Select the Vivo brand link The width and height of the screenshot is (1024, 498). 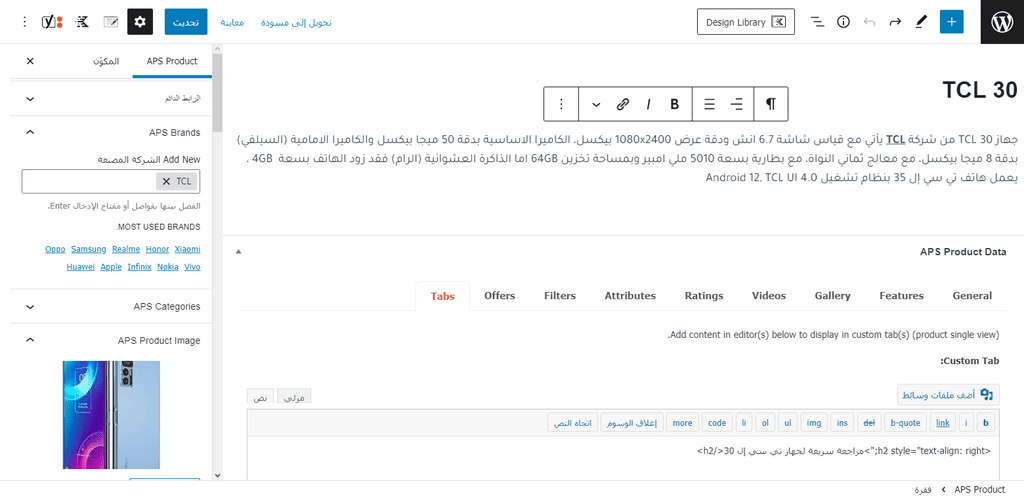click(x=192, y=267)
